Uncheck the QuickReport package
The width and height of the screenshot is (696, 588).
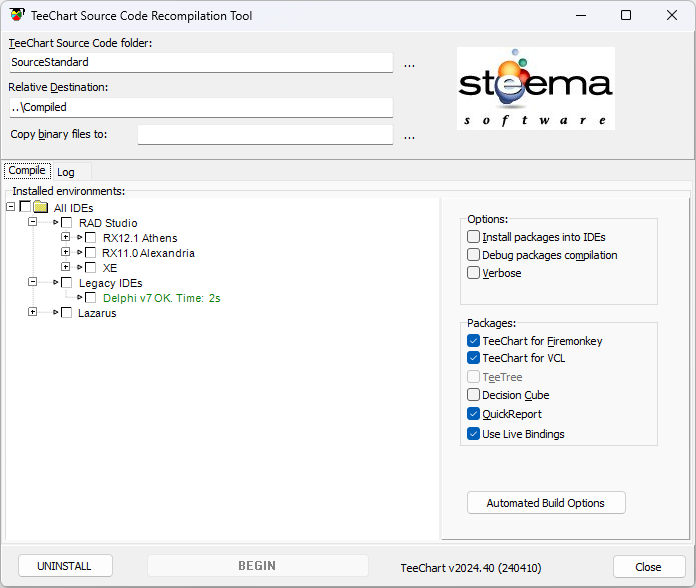click(473, 414)
